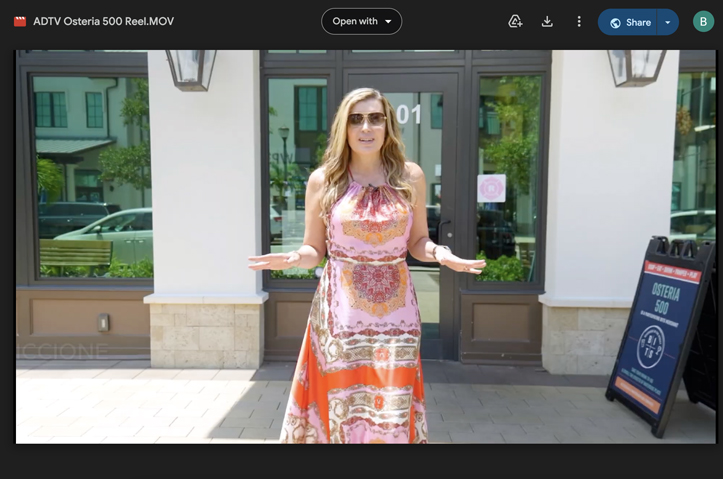Click the red video file icon
Image resolution: width=723 pixels, height=479 pixels.
pos(20,22)
